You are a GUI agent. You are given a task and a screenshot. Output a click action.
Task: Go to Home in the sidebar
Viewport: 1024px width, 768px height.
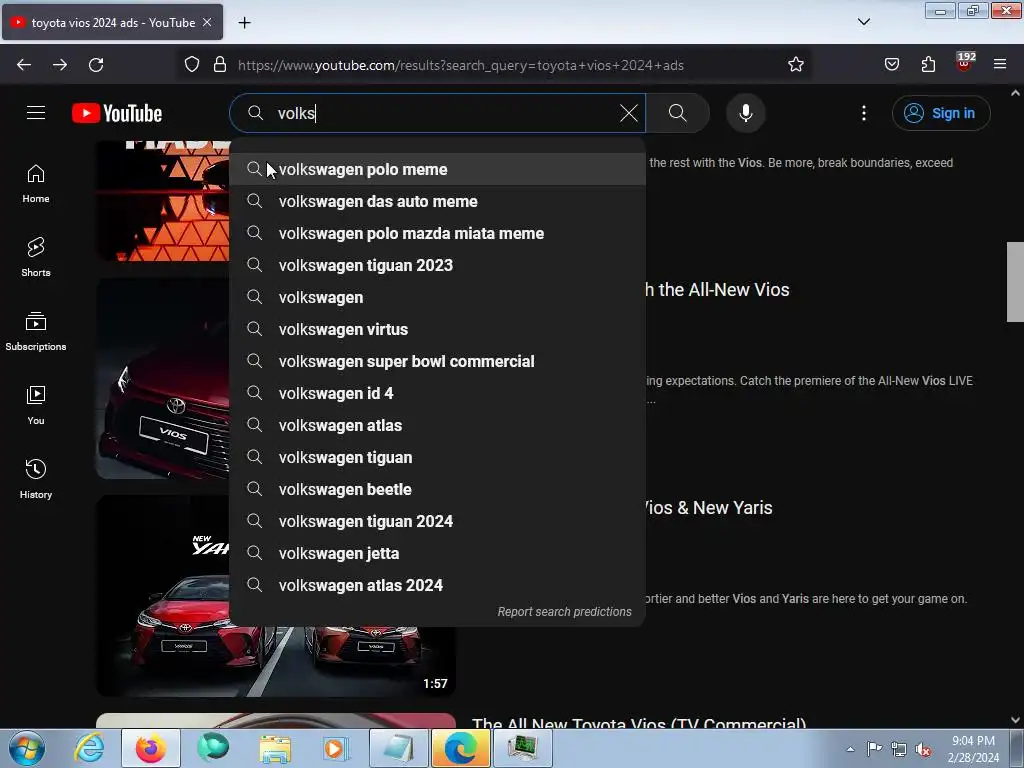pyautogui.click(x=36, y=184)
